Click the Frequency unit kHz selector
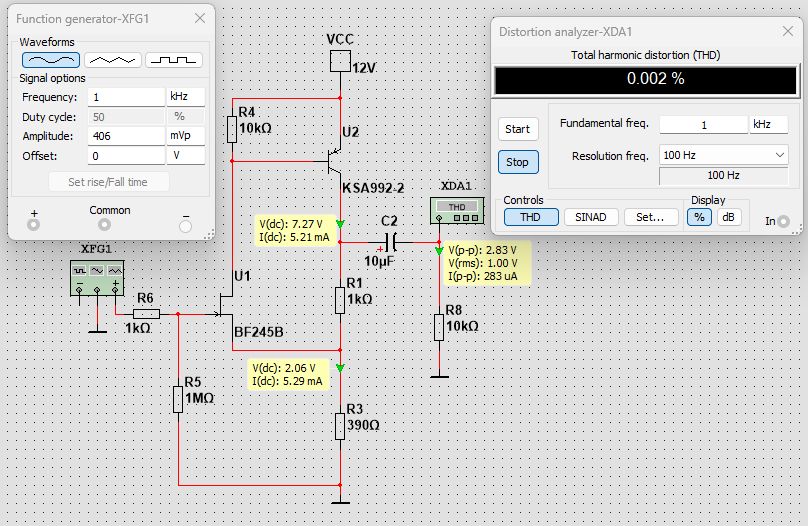The height and width of the screenshot is (526, 808). tap(186, 96)
